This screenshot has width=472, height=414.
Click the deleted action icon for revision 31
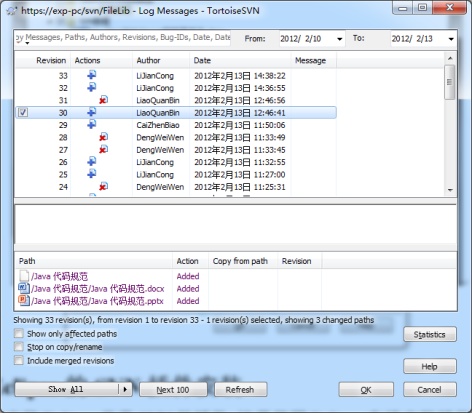coord(103,100)
